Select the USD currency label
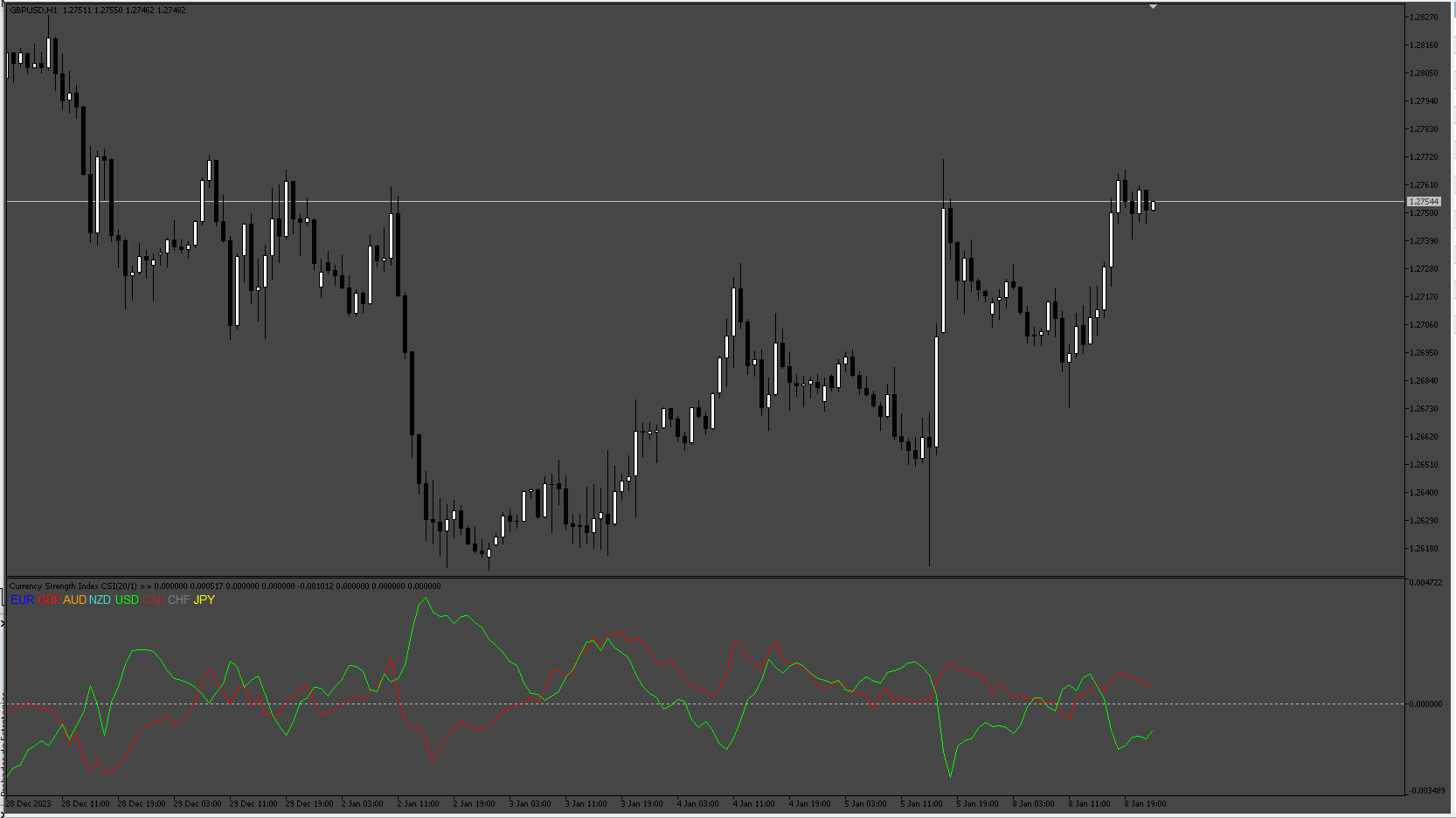Screen dimensions: 1456x818 (127, 600)
